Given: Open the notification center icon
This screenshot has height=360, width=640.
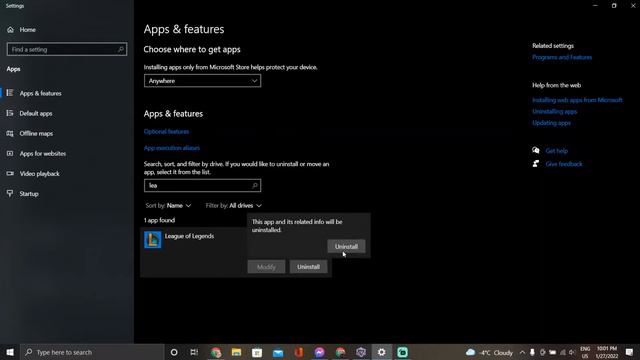Looking at the screenshot, I should (629, 352).
